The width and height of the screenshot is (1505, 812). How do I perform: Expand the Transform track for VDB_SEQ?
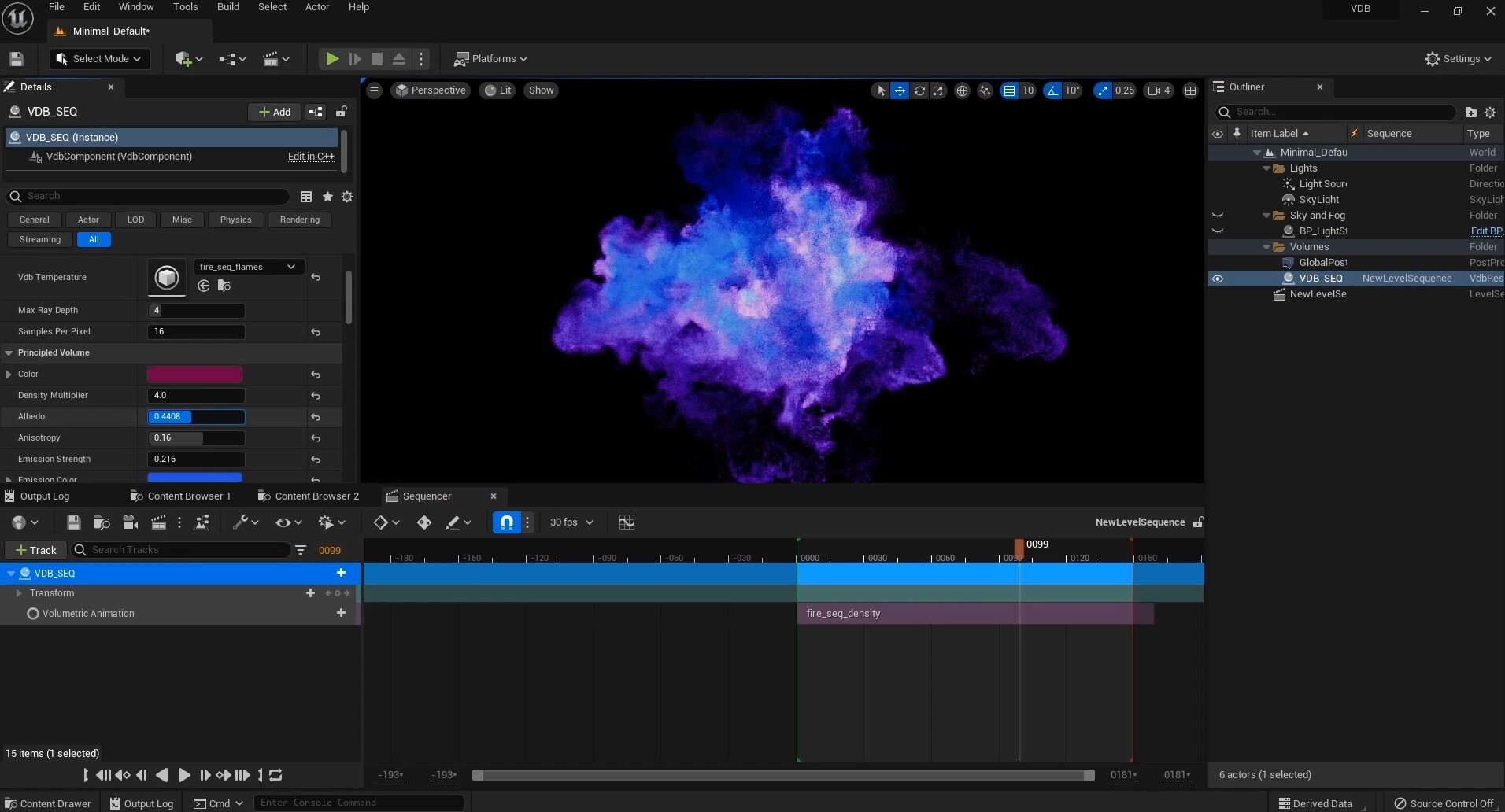(19, 593)
